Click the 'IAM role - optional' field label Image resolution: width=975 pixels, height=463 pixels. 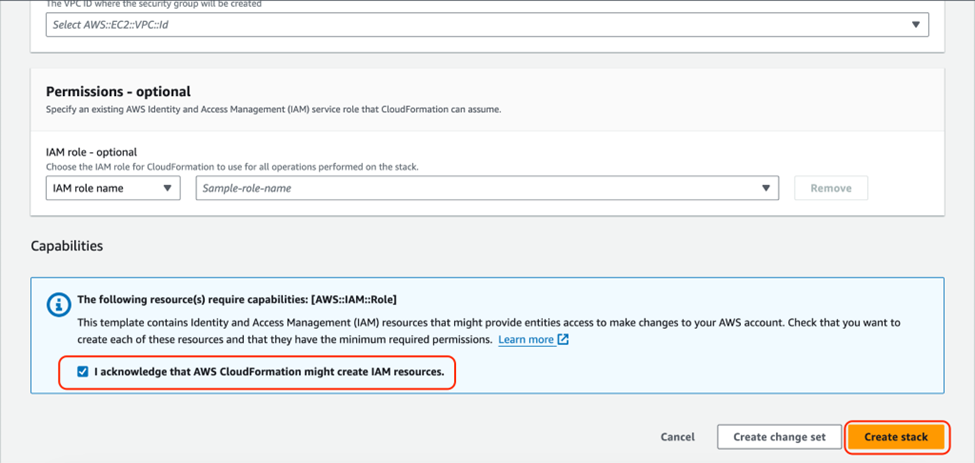[x=91, y=152]
